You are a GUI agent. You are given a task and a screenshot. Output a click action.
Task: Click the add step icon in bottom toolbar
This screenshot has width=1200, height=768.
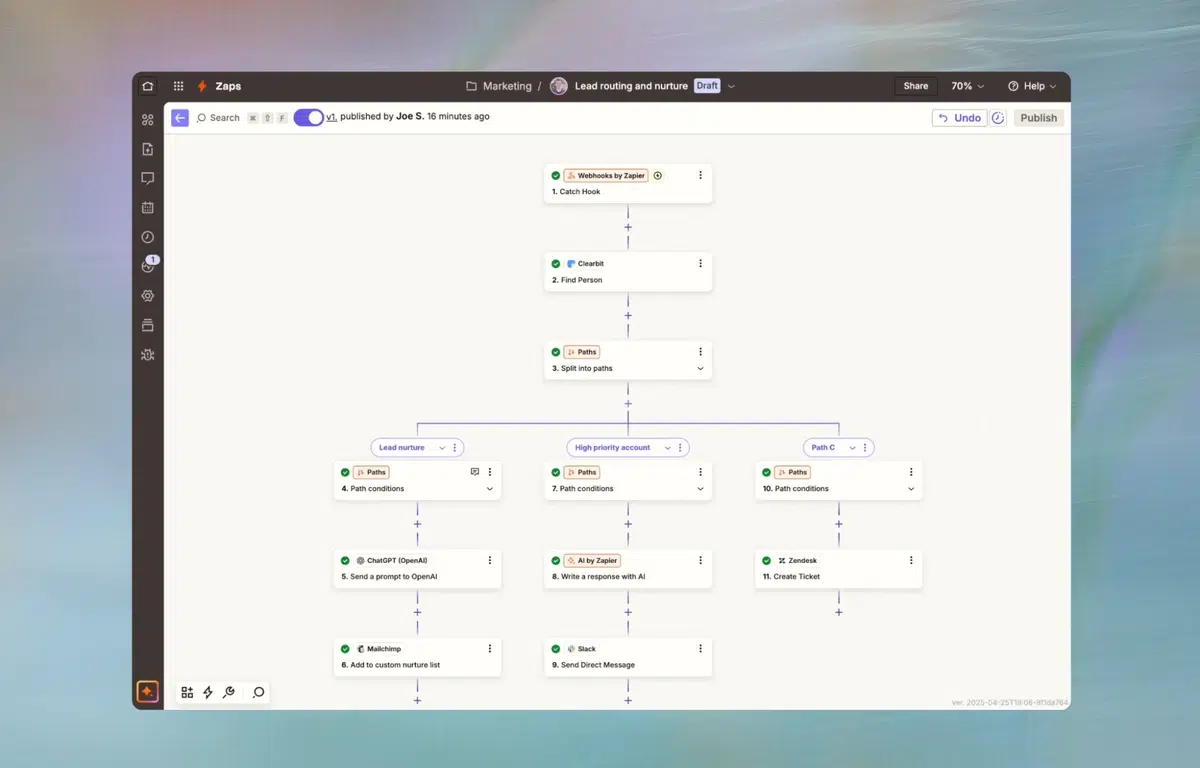pyautogui.click(x=187, y=691)
